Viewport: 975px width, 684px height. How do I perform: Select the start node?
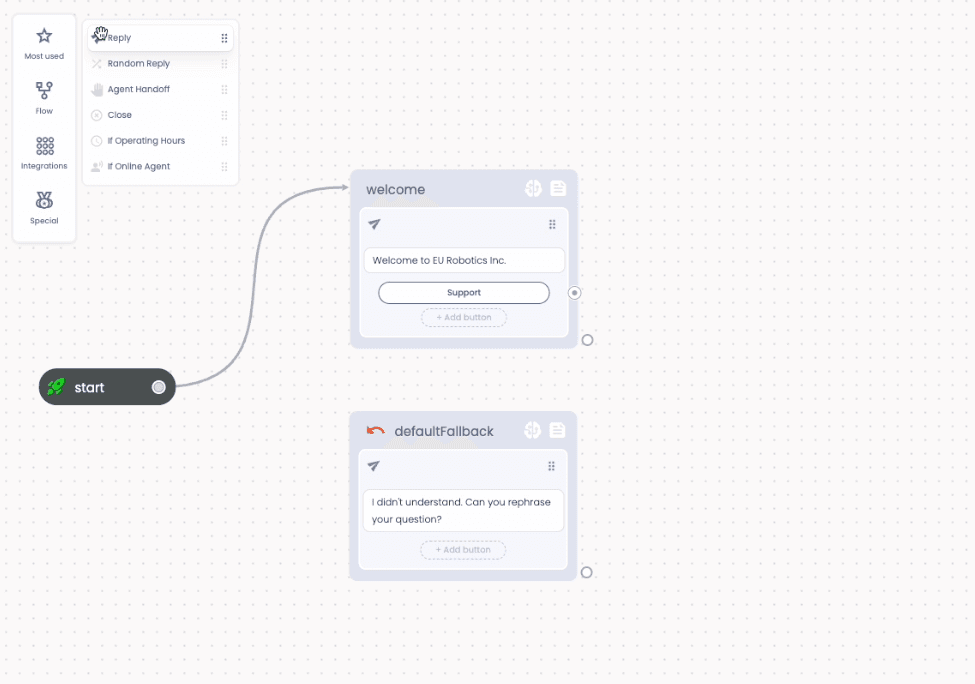tap(107, 387)
